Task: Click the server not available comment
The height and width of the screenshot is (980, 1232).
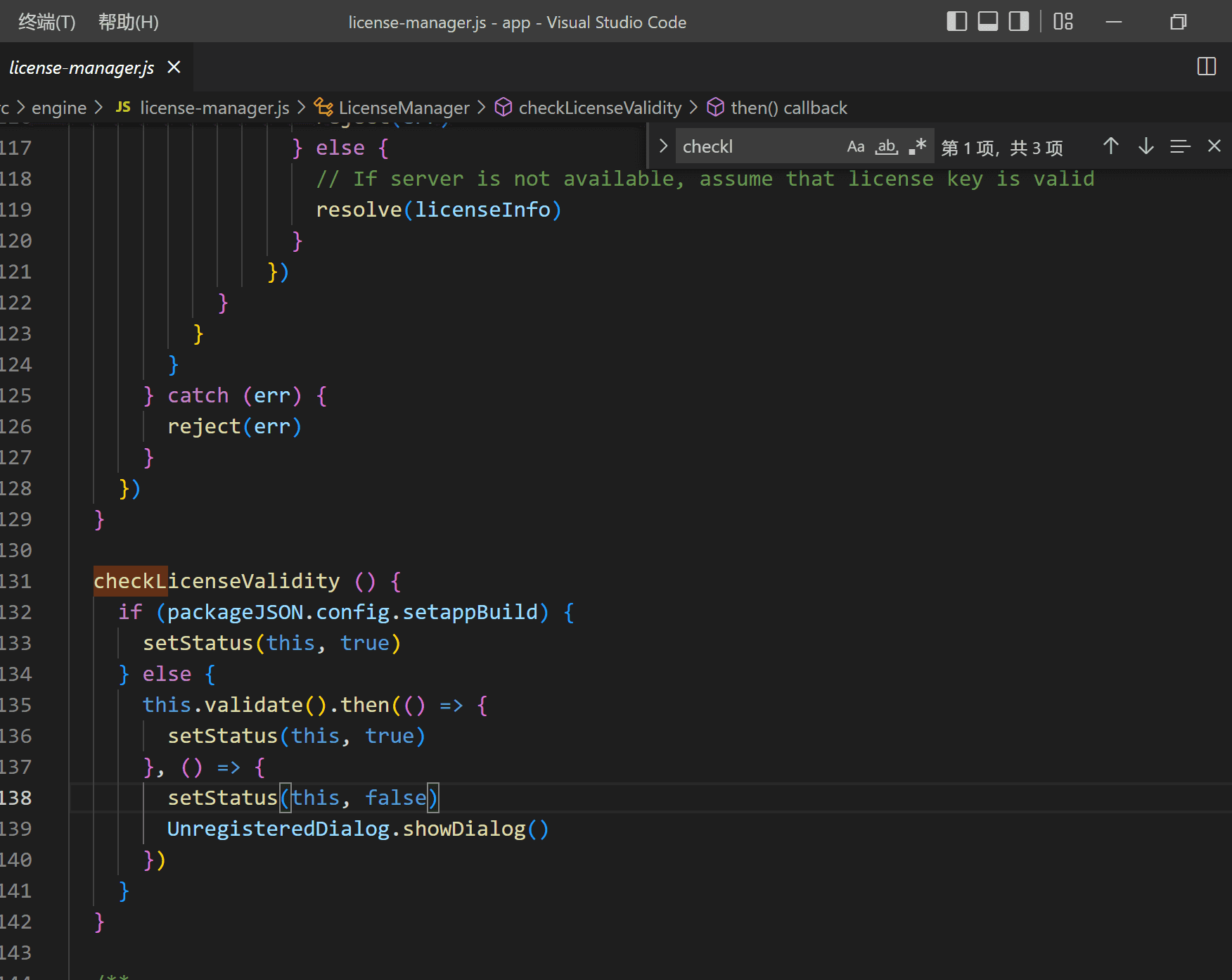Action: [705, 179]
